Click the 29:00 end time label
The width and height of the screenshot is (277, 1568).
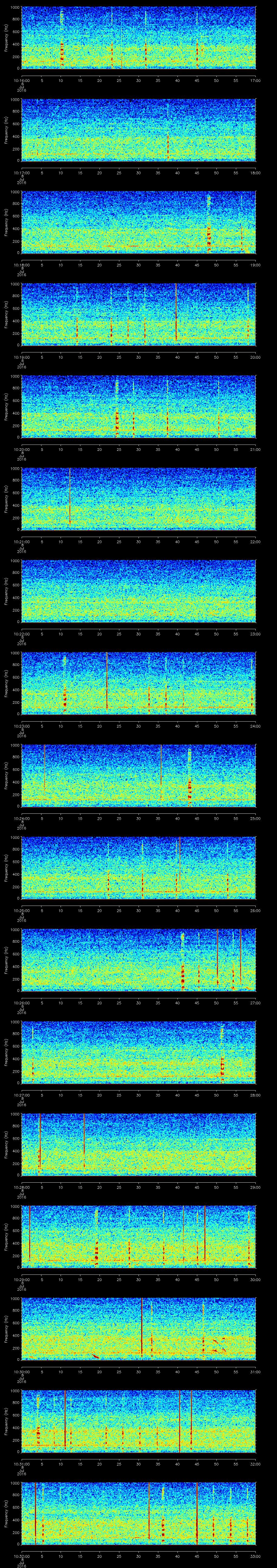pyautogui.click(x=255, y=1187)
